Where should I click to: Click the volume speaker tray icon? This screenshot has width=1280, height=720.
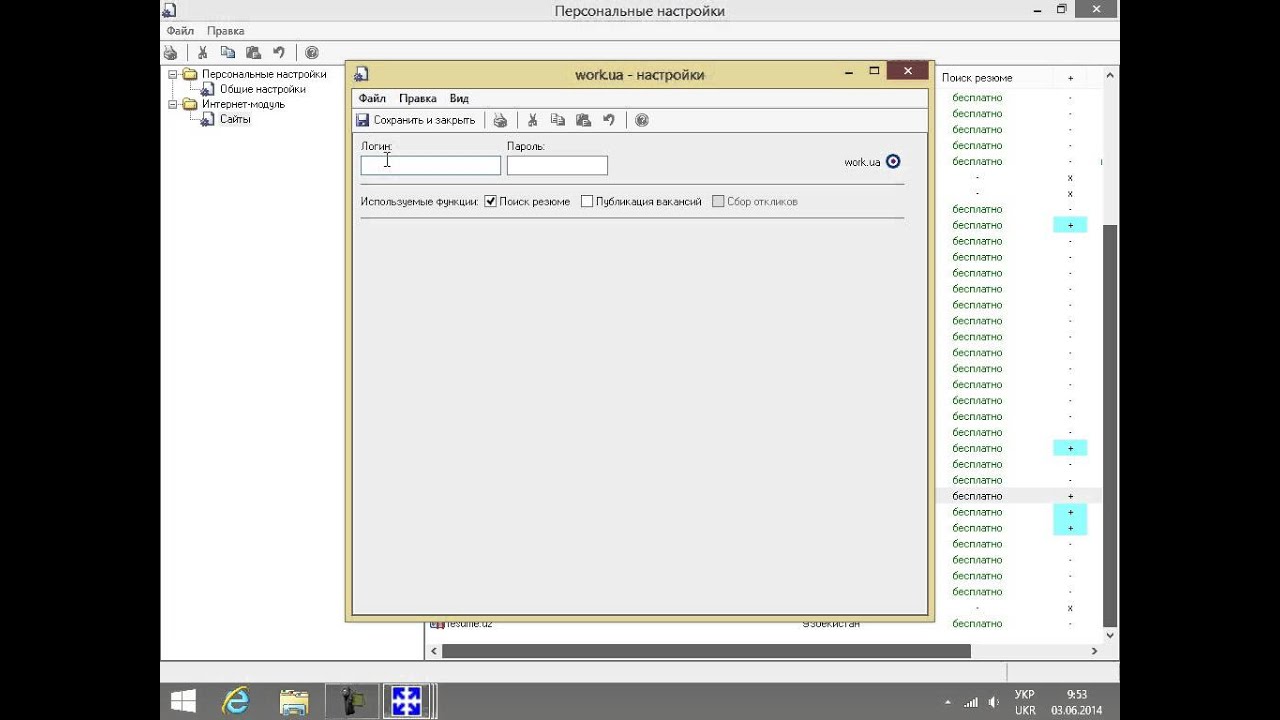[x=993, y=702]
